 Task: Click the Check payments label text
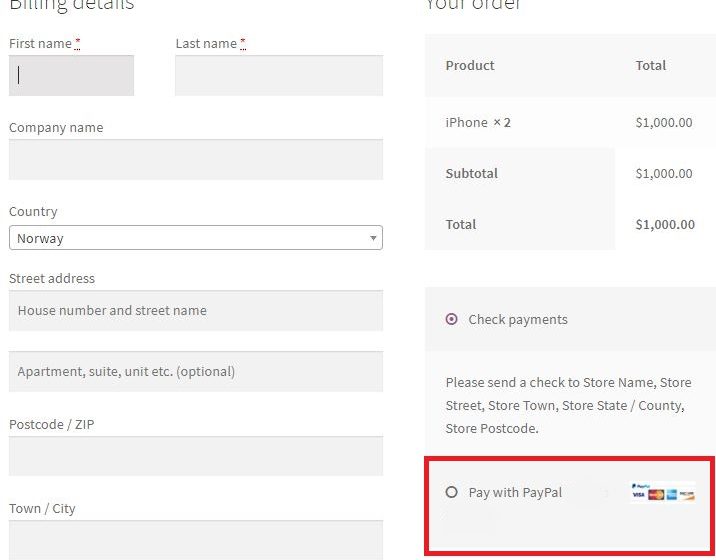pos(518,319)
